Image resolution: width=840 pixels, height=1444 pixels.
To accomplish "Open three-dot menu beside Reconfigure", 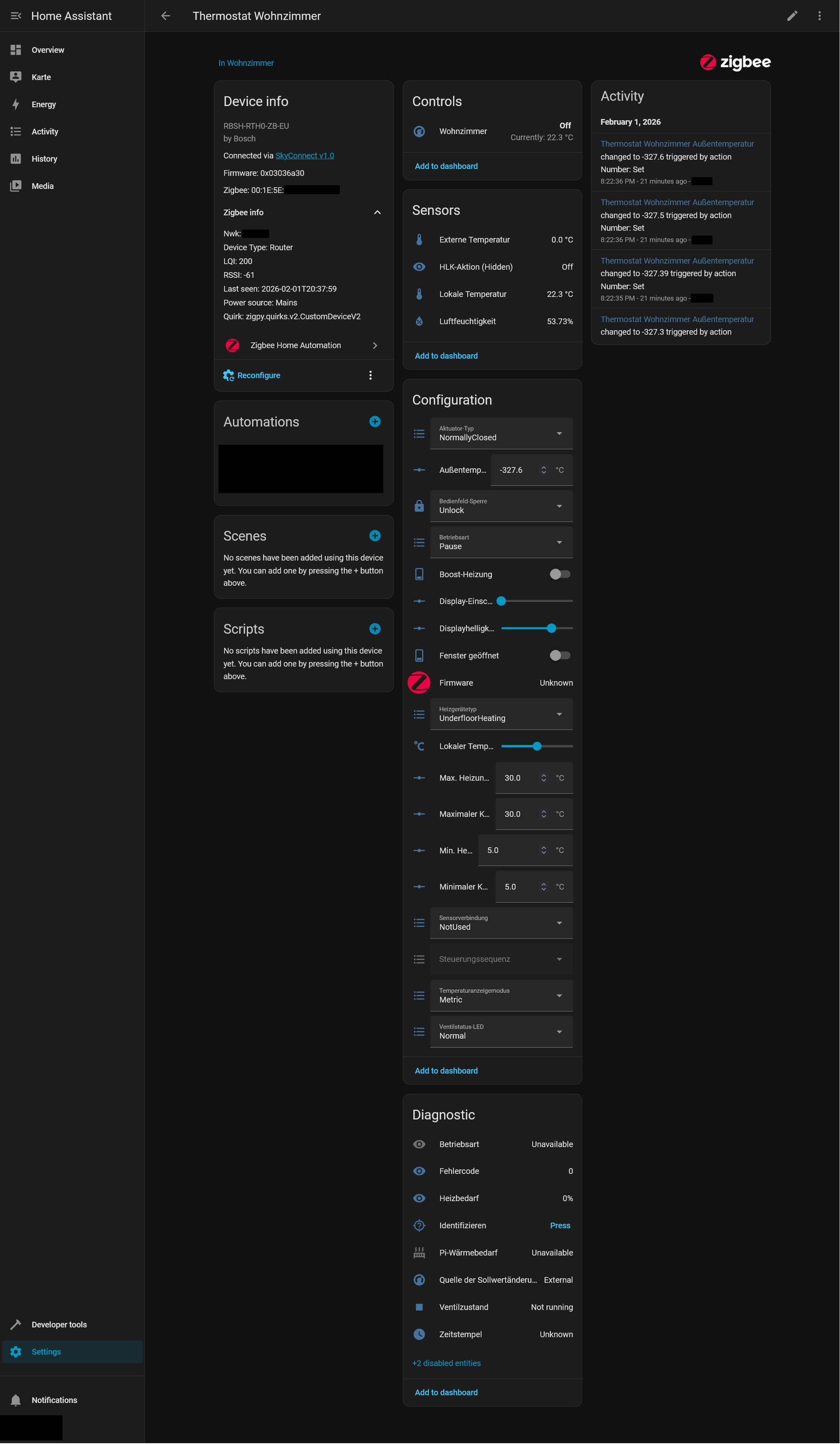I will pyautogui.click(x=371, y=375).
